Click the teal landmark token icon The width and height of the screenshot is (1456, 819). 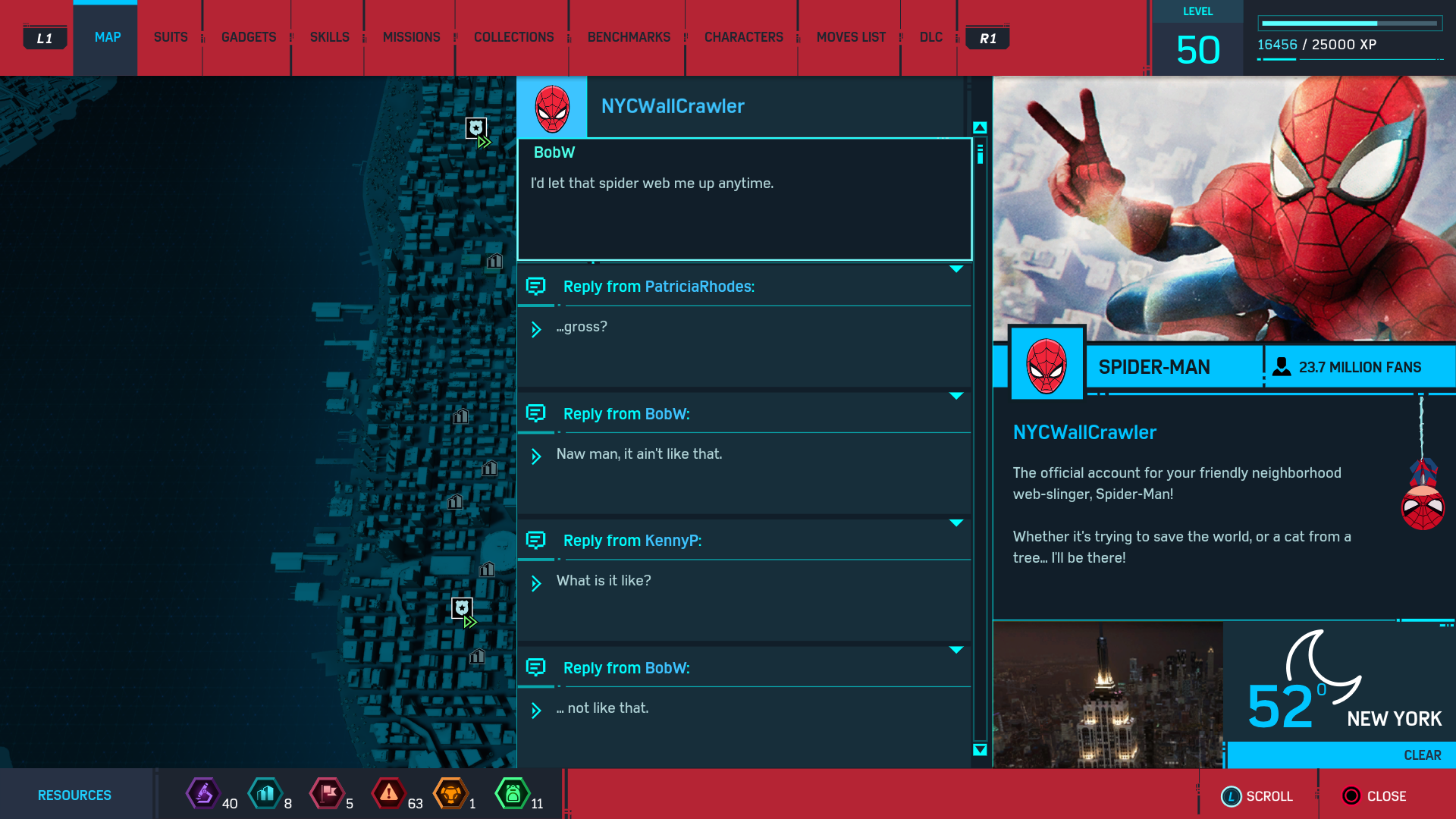coord(265,794)
